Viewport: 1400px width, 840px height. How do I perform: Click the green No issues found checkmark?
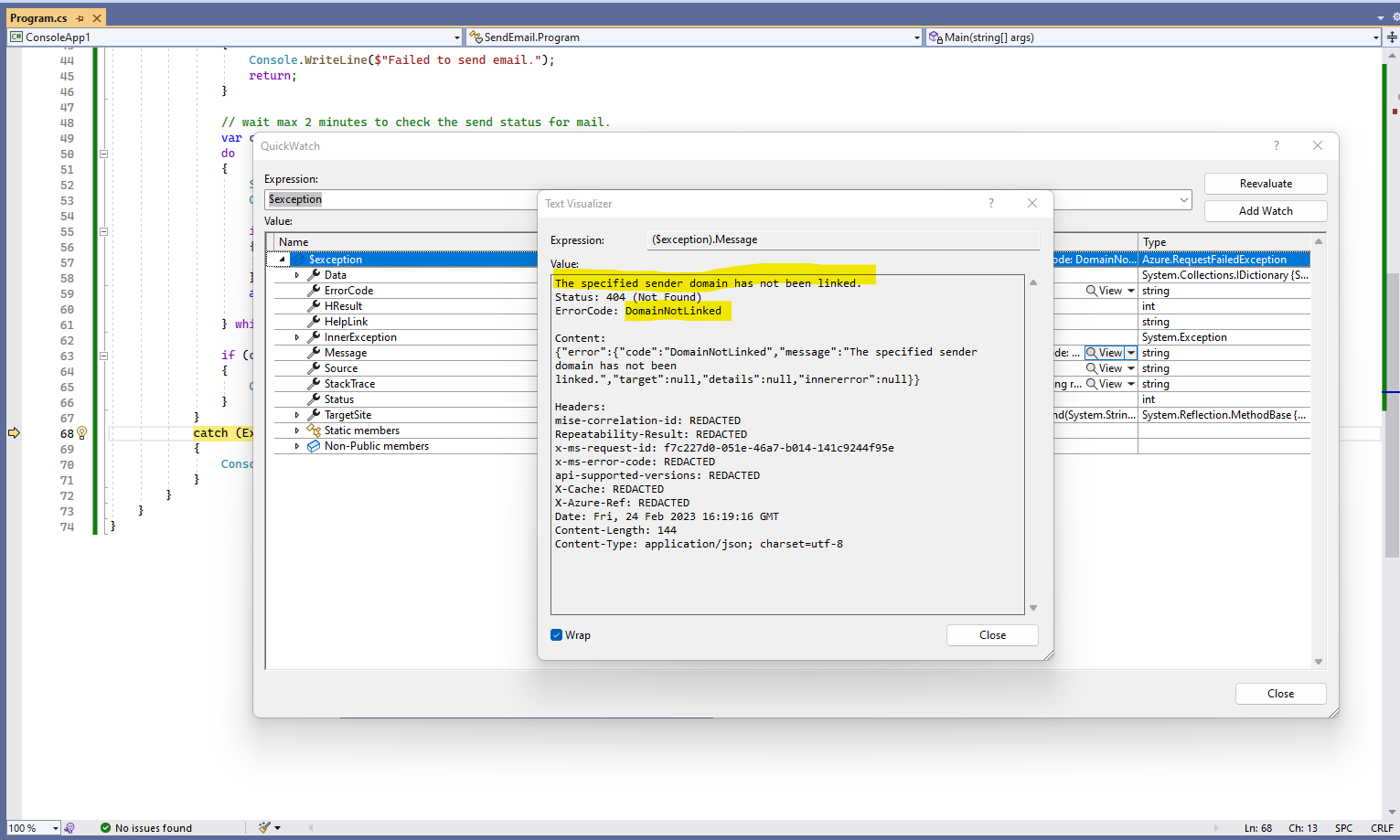[105, 828]
